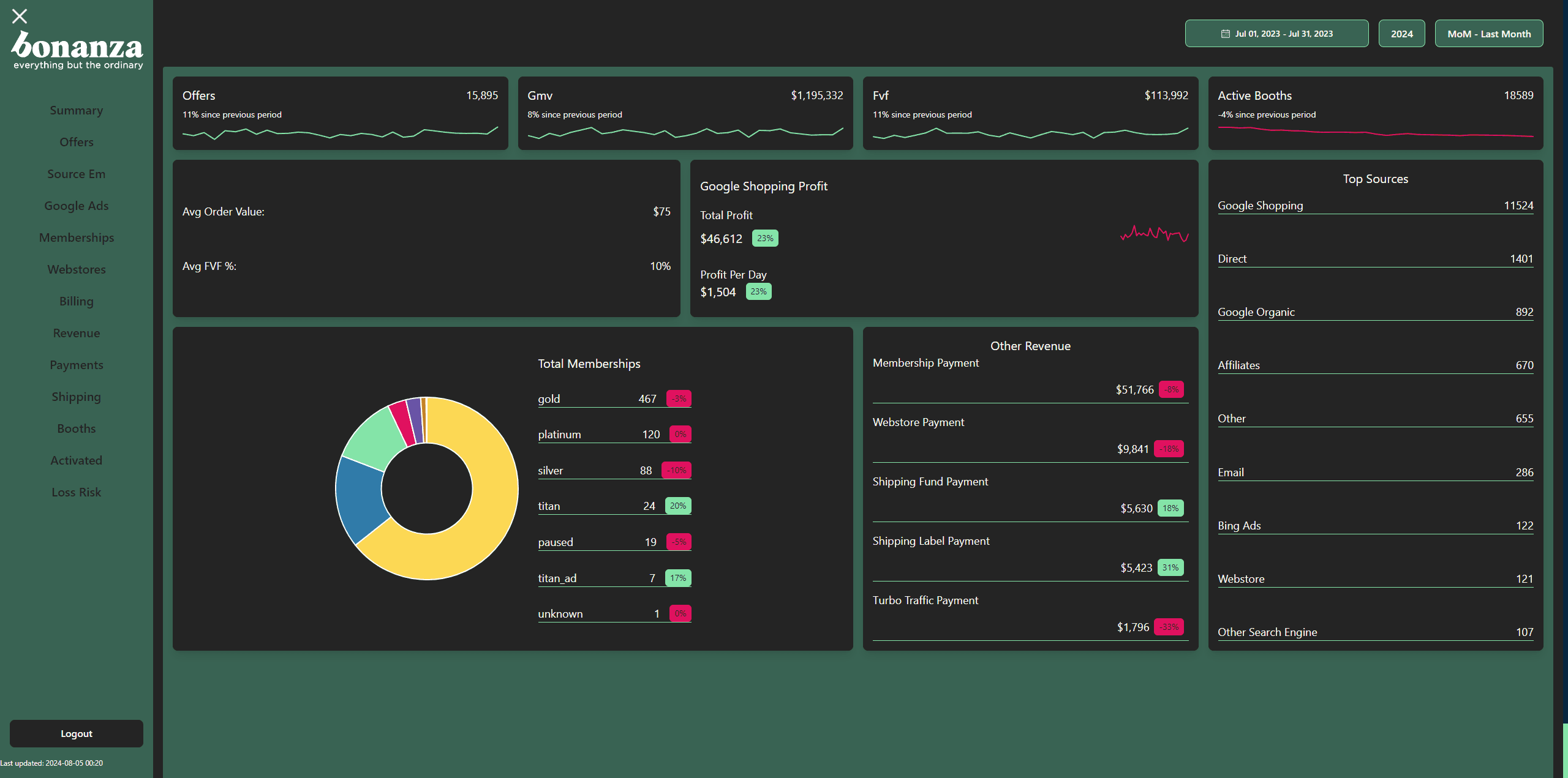Viewport: 1568px width, 778px height.
Task: Click the platinum membership row
Action: (x=614, y=435)
